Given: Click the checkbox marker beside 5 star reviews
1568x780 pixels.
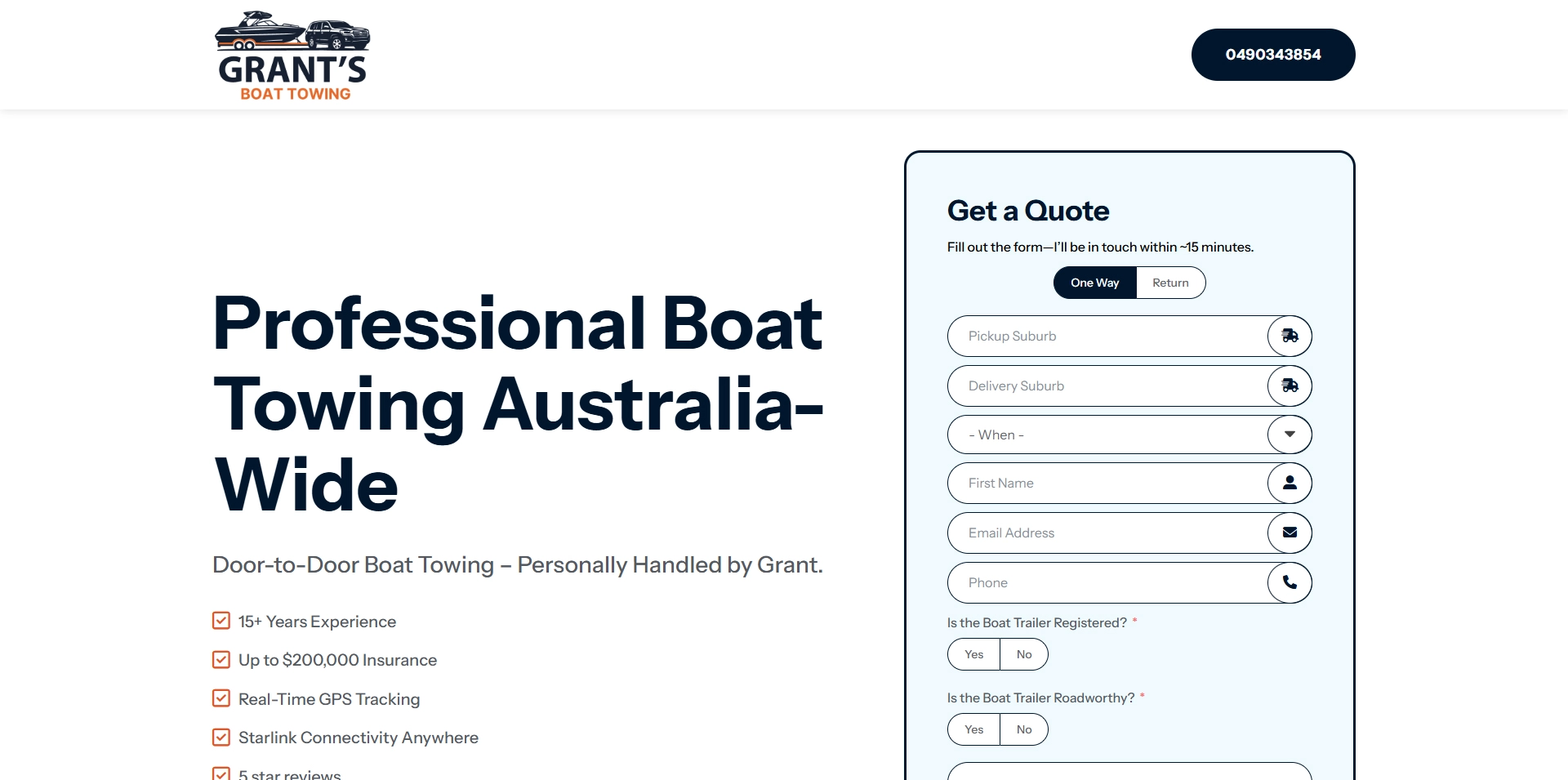Looking at the screenshot, I should (x=220, y=773).
